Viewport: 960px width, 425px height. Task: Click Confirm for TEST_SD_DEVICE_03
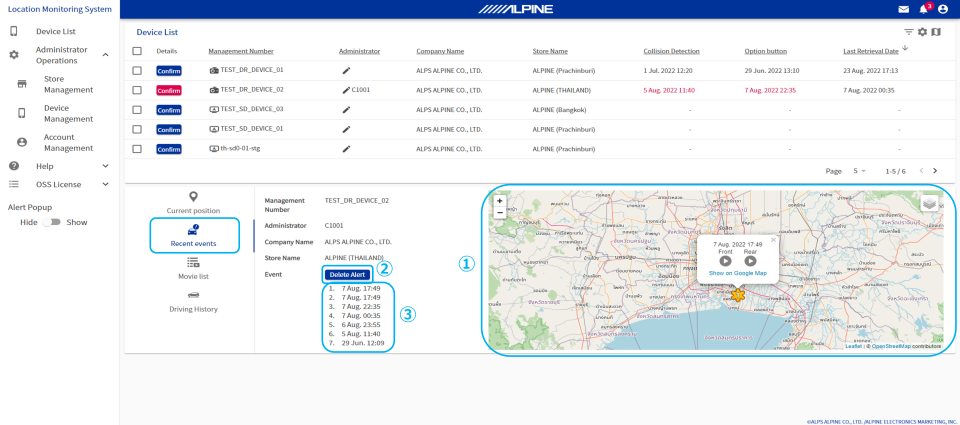(169, 110)
